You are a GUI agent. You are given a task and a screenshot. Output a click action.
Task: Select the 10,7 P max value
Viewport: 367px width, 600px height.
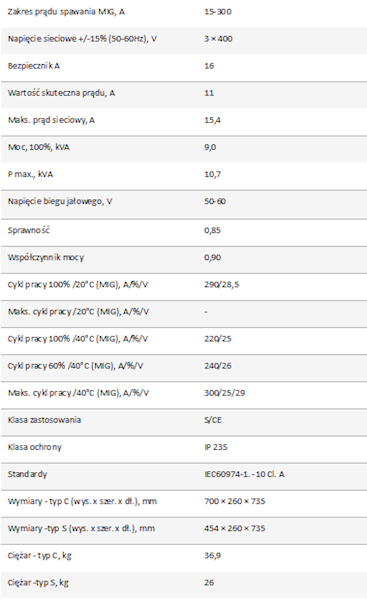(212, 174)
